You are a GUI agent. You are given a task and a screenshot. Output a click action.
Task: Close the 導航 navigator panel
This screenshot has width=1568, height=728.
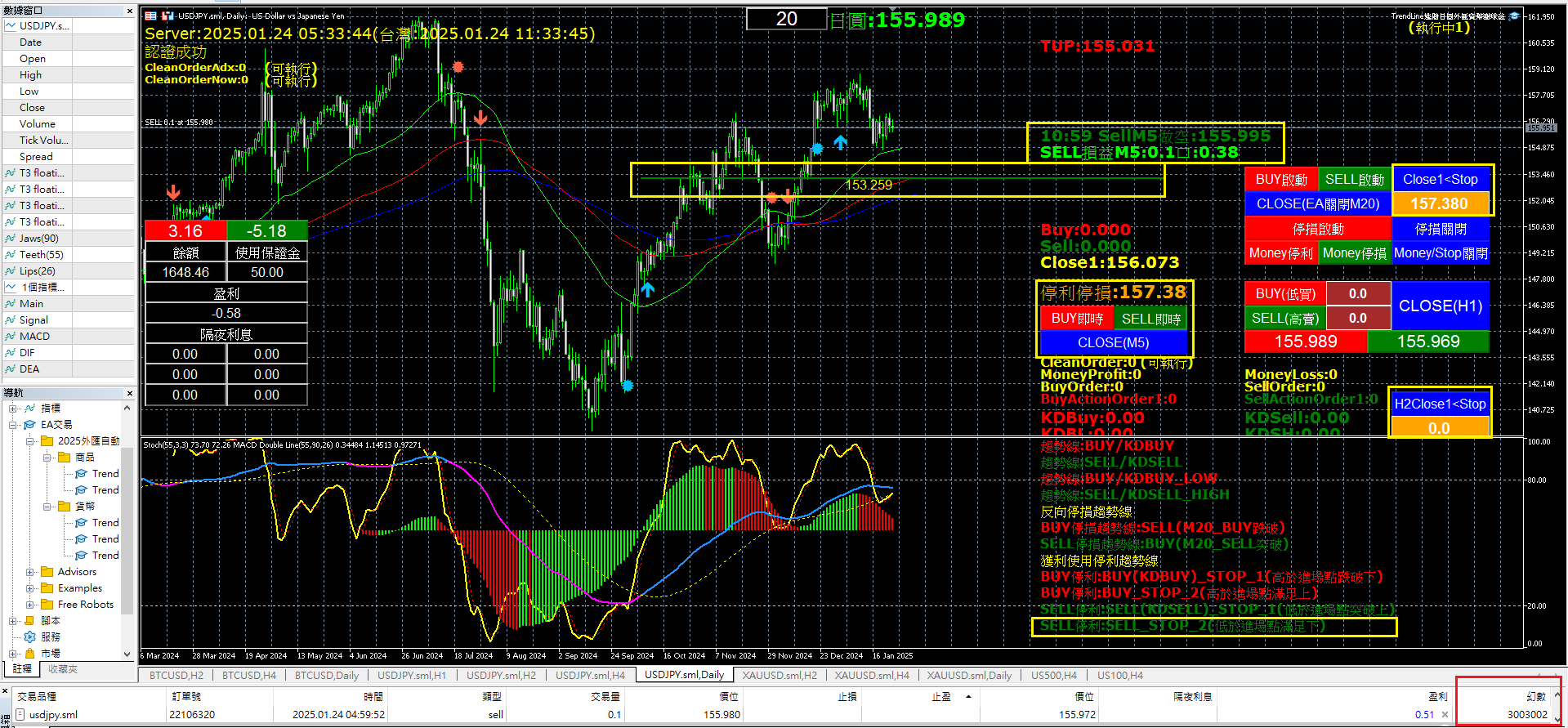tap(129, 393)
